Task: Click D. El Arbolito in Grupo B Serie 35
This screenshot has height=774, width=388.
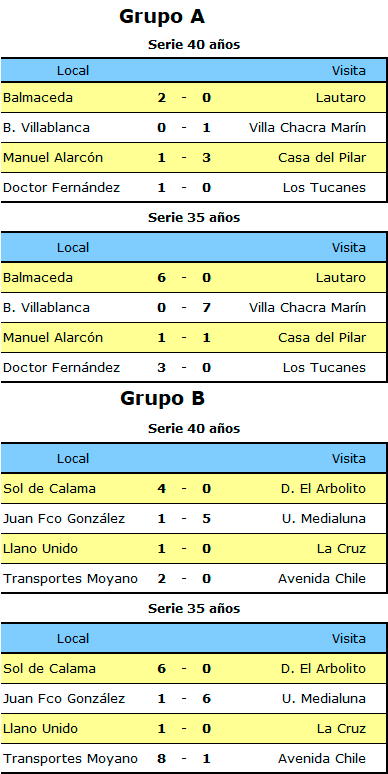Action: pos(323,669)
